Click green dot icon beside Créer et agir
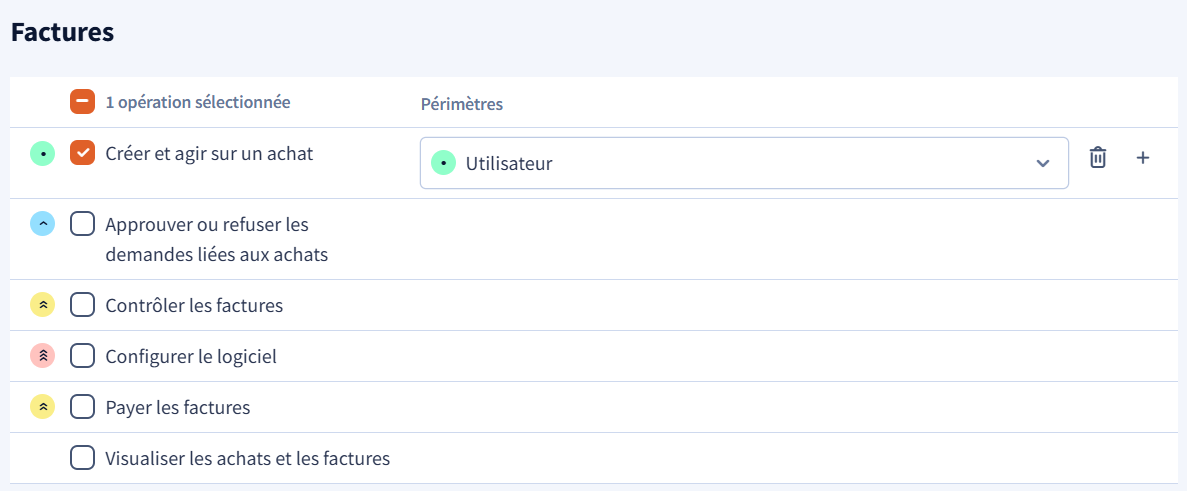The height and width of the screenshot is (491, 1187). (x=42, y=154)
